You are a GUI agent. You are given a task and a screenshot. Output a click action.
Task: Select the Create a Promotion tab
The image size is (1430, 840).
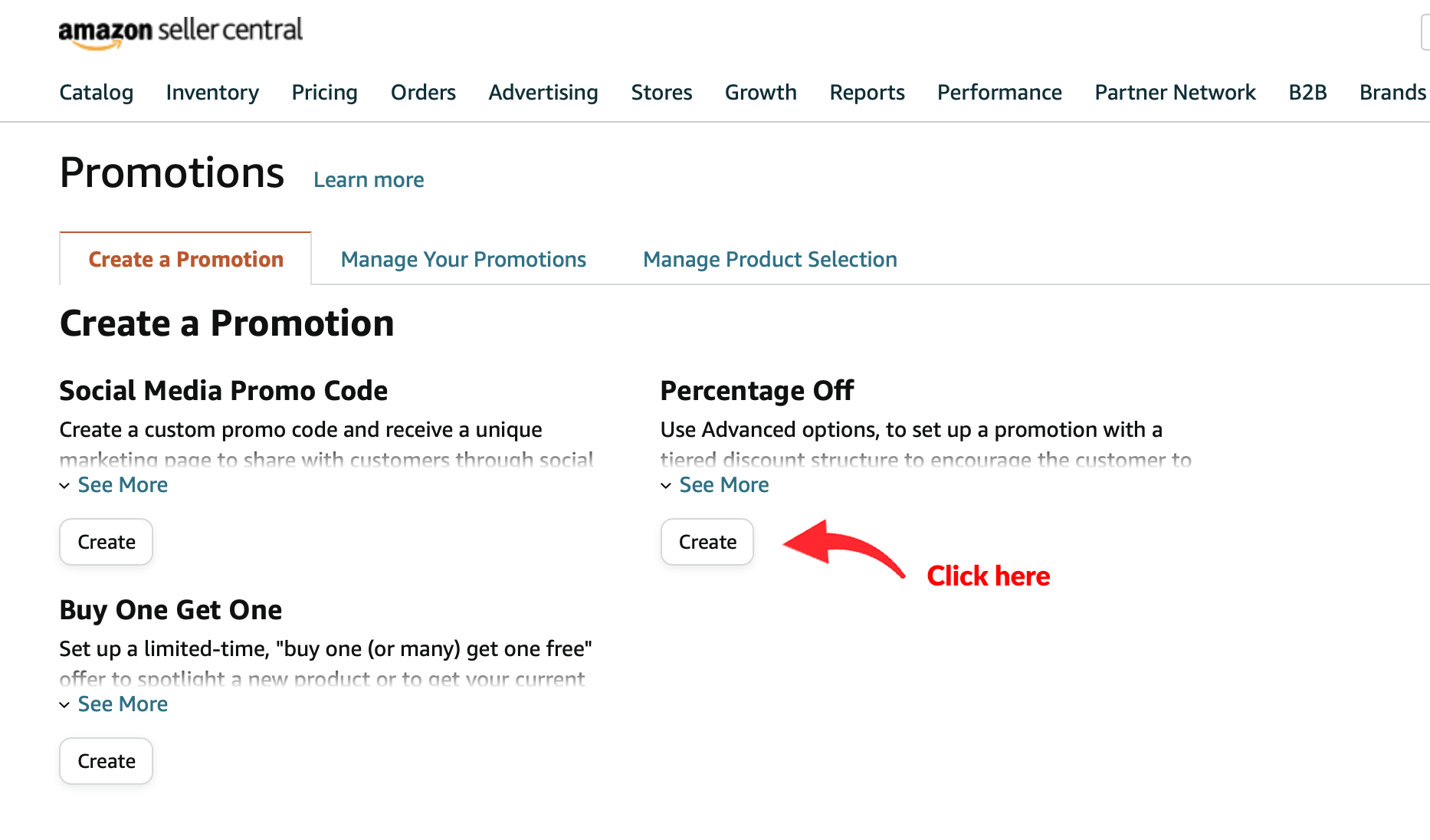tap(185, 259)
